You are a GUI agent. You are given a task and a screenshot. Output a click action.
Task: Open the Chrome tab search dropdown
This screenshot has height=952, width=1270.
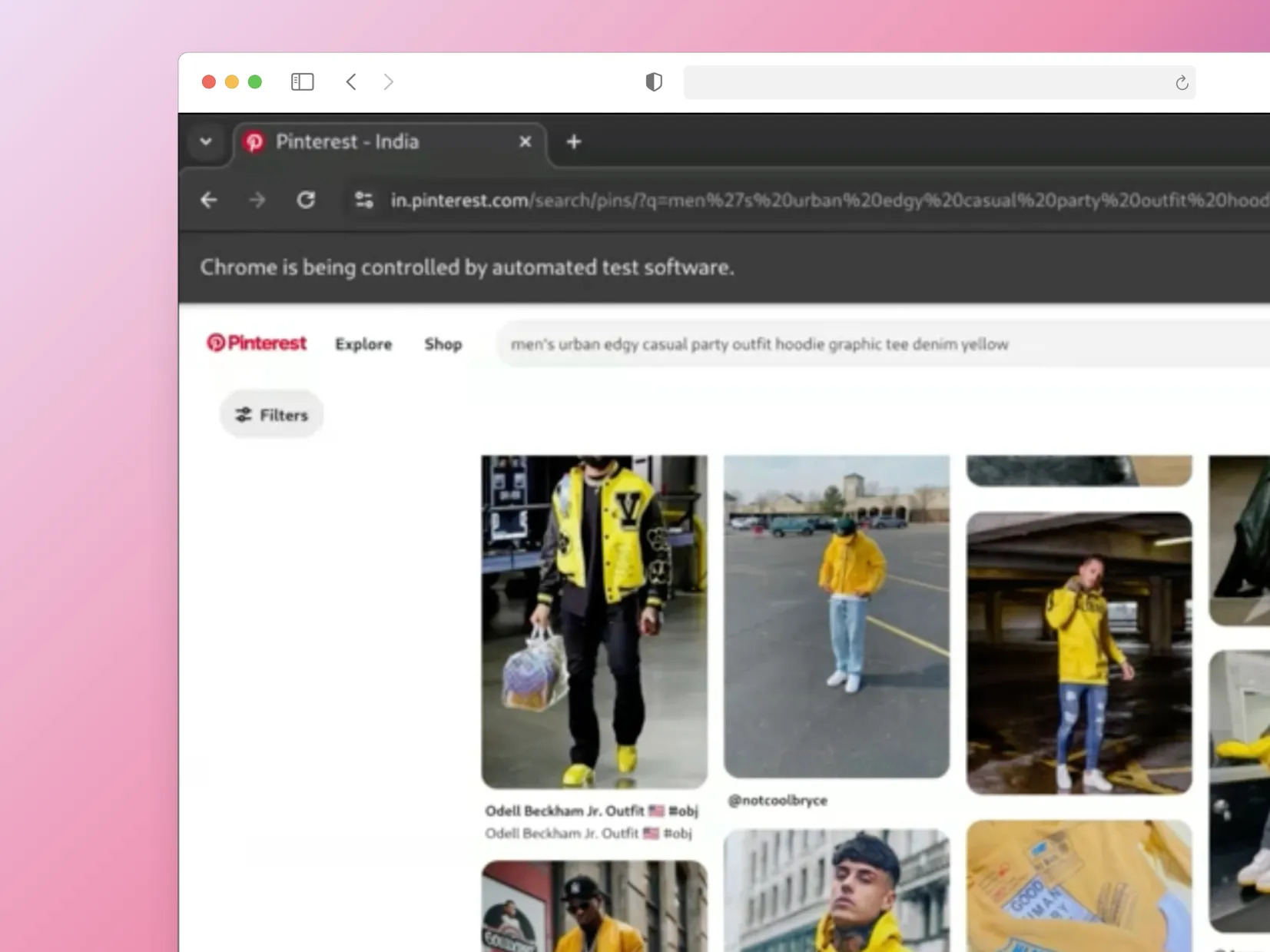[x=206, y=141]
